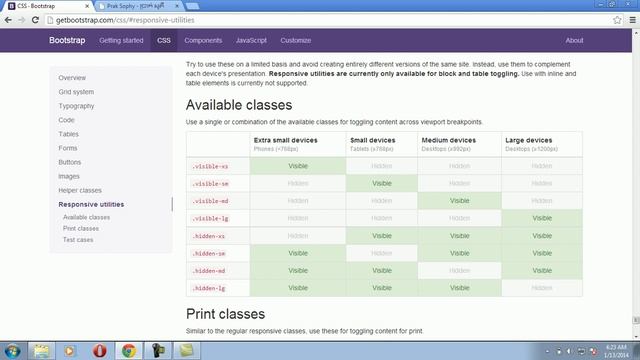The image size is (640, 360).
Task: Open Components in the navbar
Action: coord(203,40)
